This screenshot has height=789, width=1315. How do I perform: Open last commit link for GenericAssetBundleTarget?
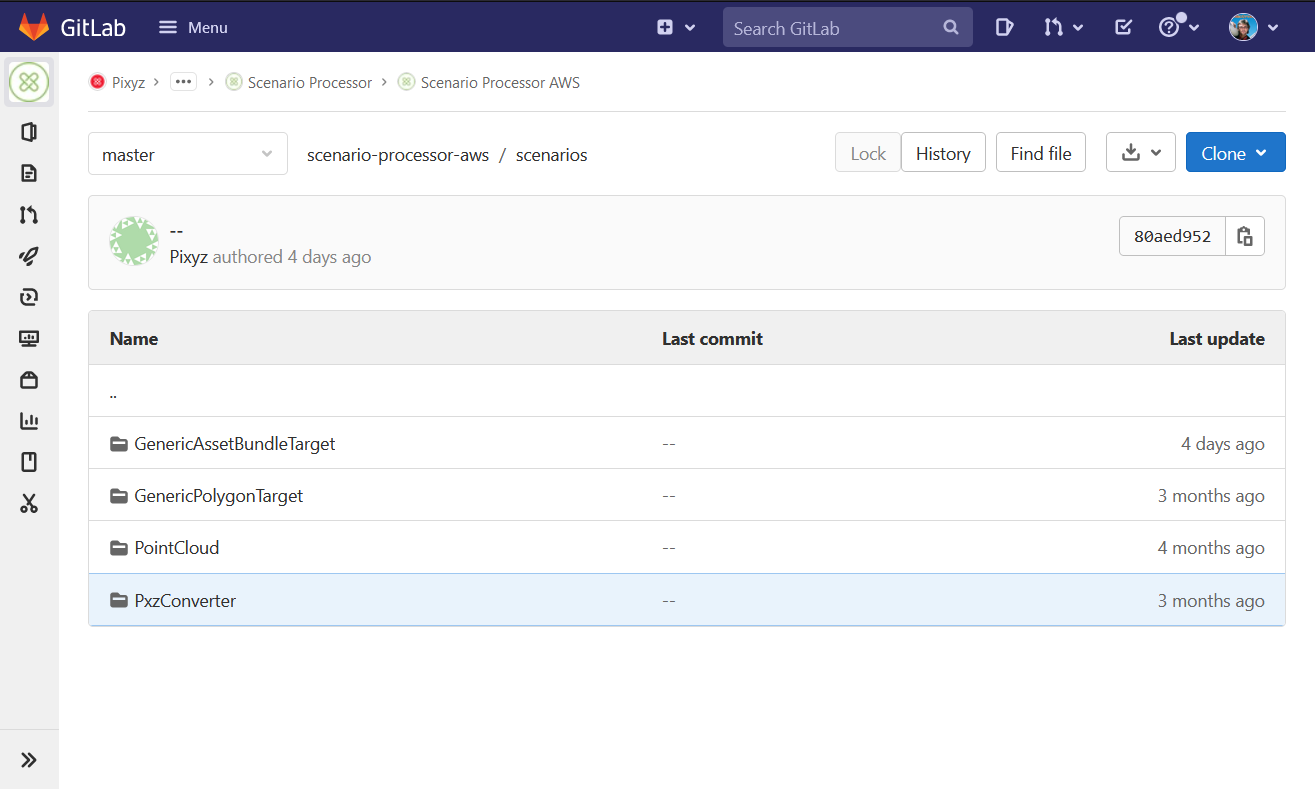click(x=669, y=444)
